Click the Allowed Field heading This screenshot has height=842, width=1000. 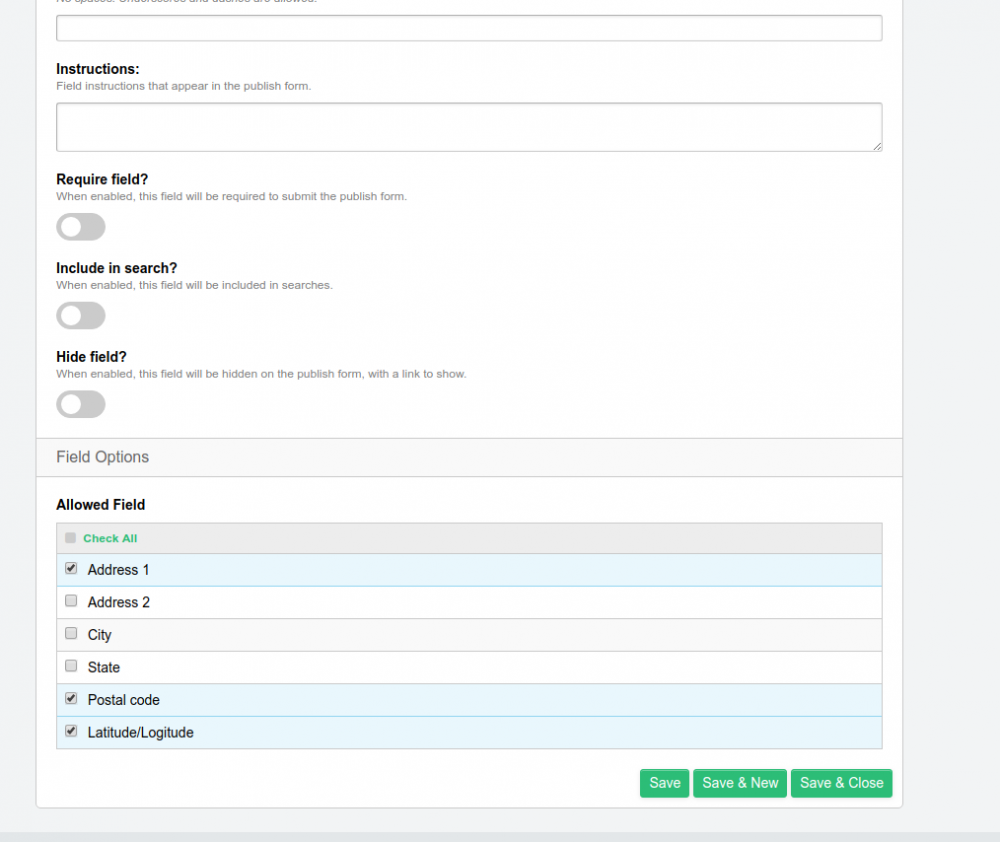click(x=101, y=505)
